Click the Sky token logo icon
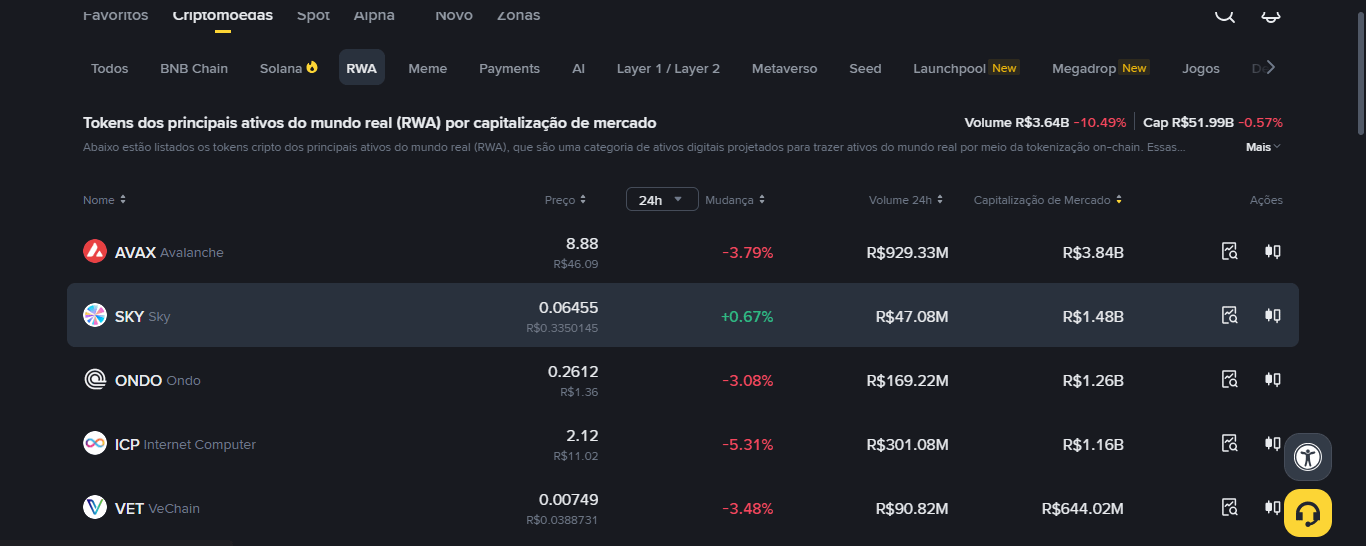1366x546 pixels. tap(95, 316)
